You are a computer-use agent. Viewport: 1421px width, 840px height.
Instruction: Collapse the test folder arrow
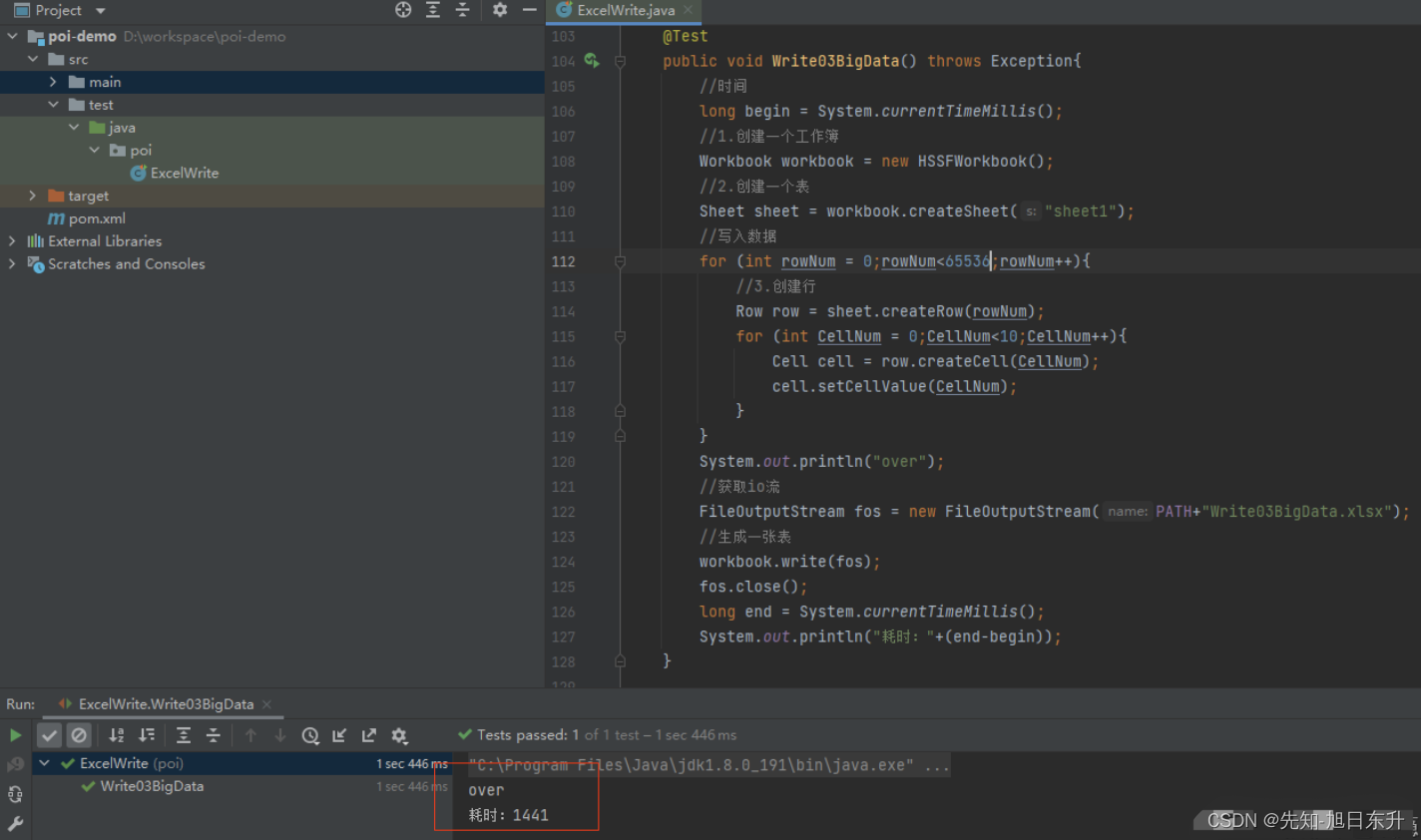click(x=53, y=105)
